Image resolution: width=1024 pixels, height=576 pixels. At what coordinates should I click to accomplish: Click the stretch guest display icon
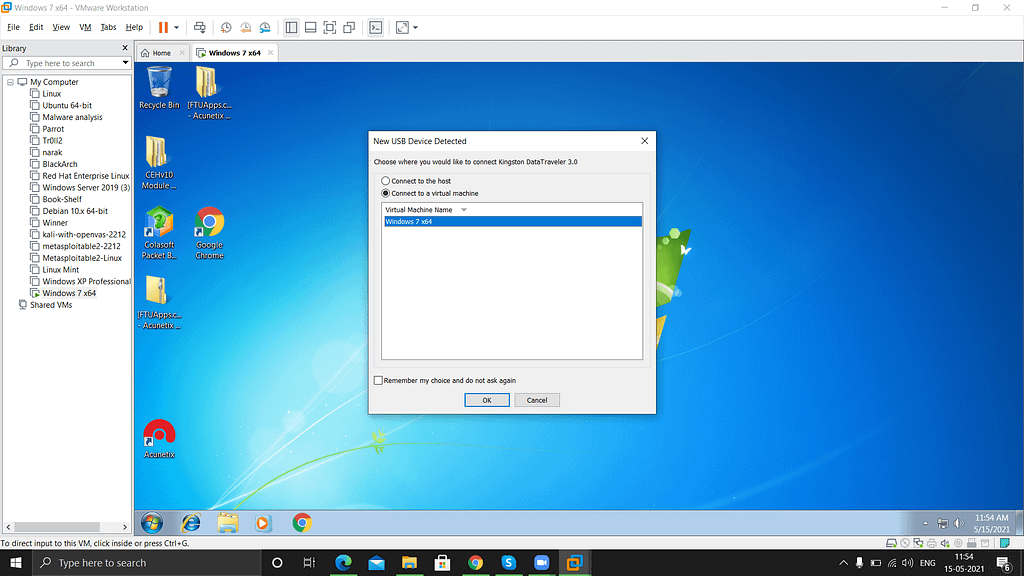click(x=402, y=27)
